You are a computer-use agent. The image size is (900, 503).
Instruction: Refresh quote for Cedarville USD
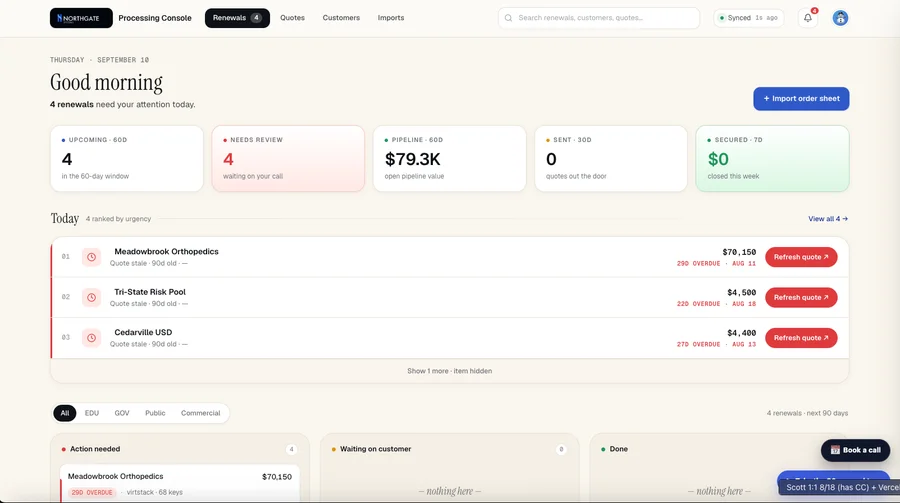click(801, 338)
